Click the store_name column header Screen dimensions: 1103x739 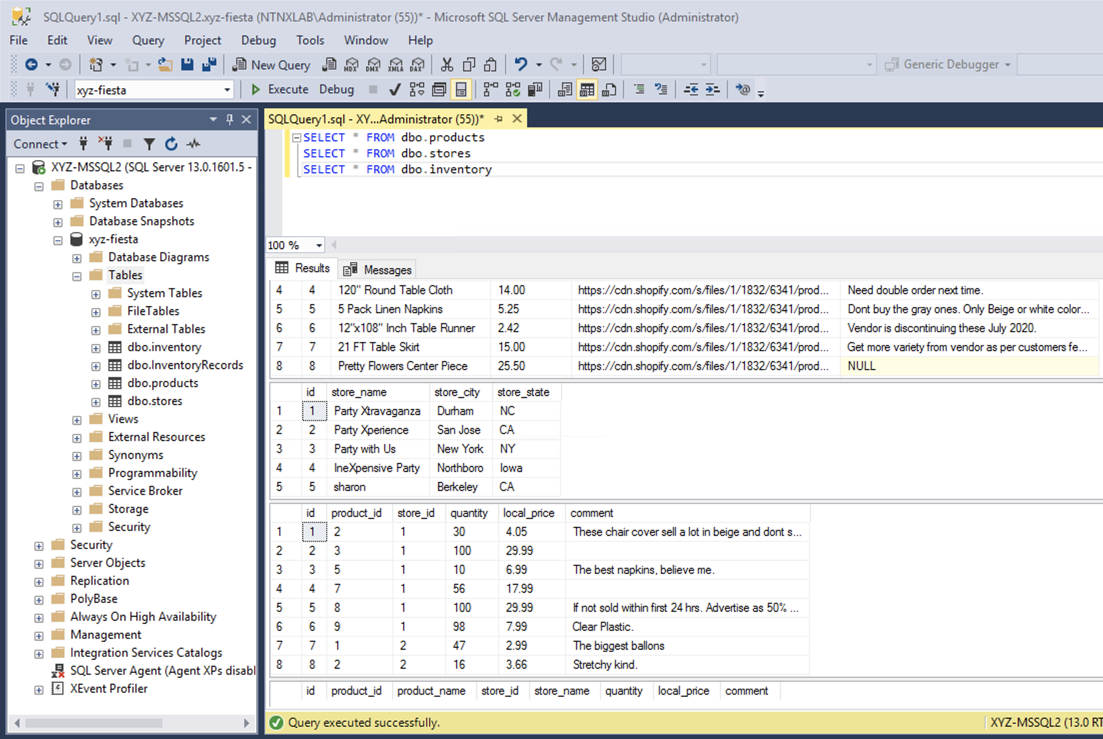pos(359,392)
